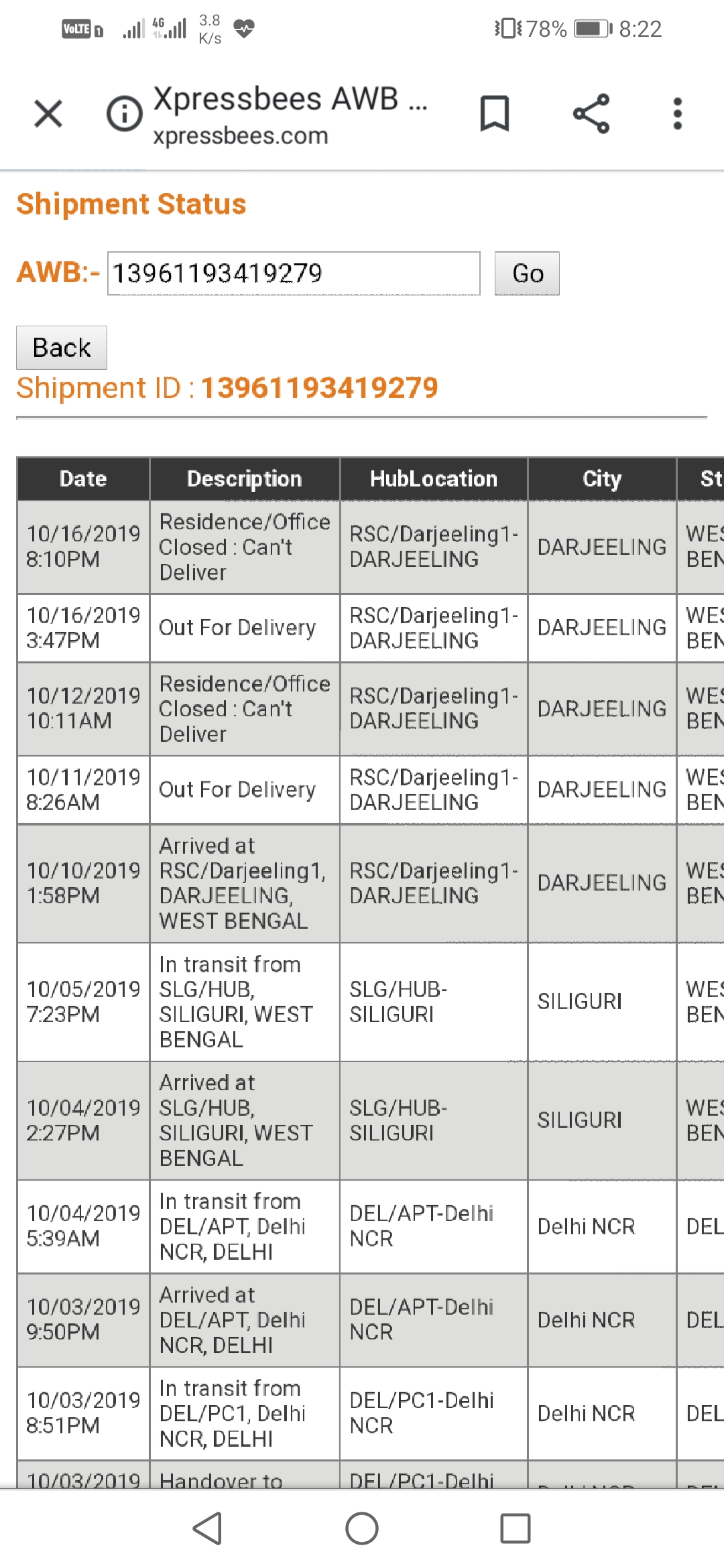The width and height of the screenshot is (724, 1568).
Task: Tap the battery indicator in status bar
Action: tap(593, 29)
